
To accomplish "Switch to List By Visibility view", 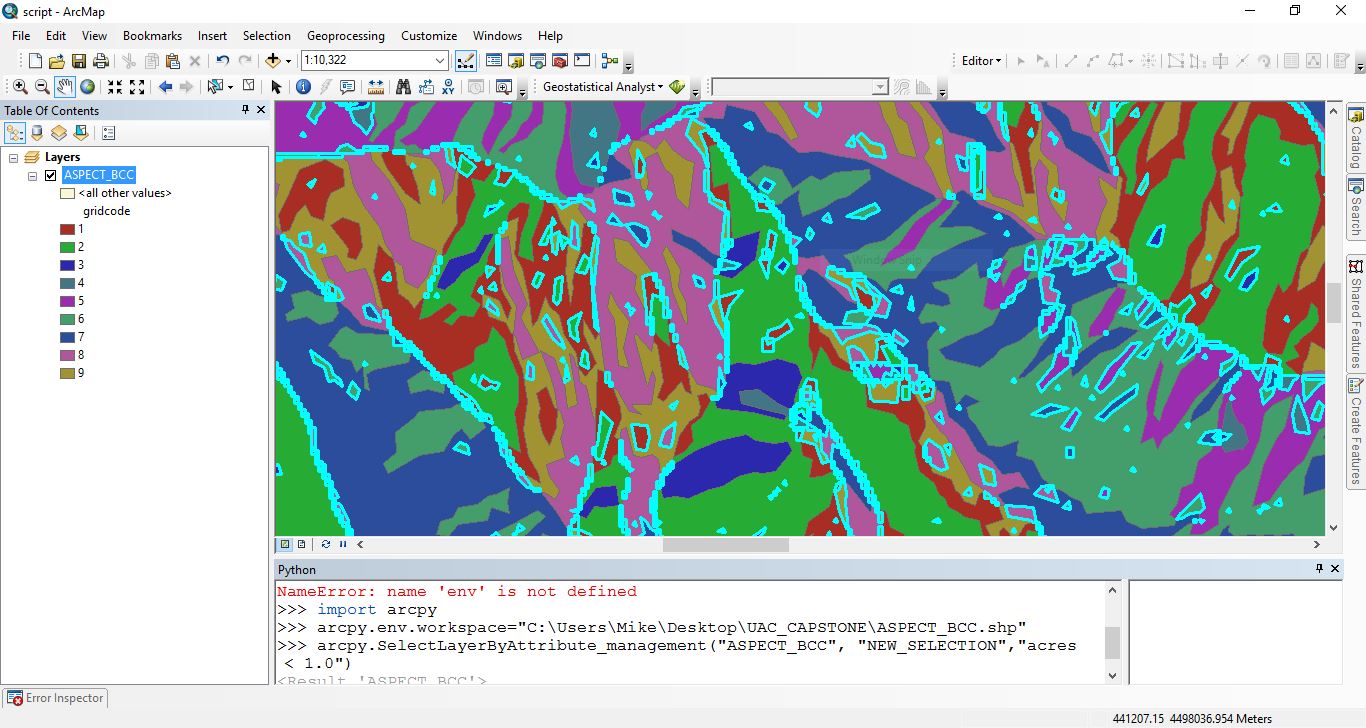I will click(x=59, y=132).
